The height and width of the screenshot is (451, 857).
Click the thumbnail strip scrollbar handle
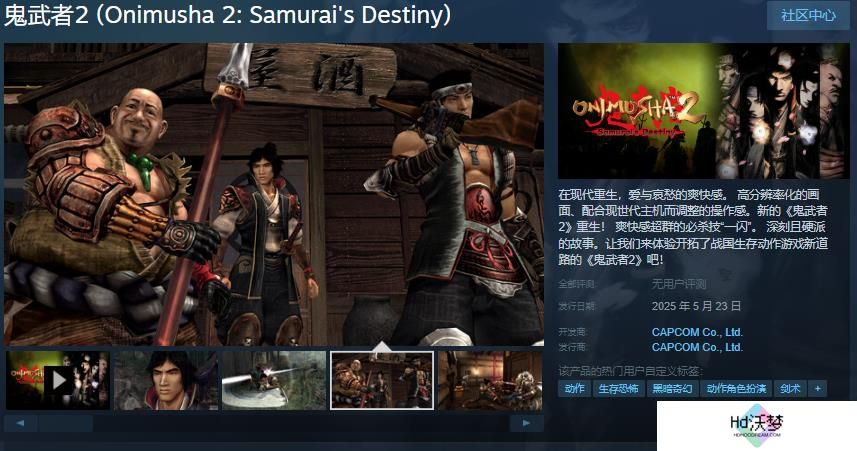pyautogui.click(x=65, y=423)
